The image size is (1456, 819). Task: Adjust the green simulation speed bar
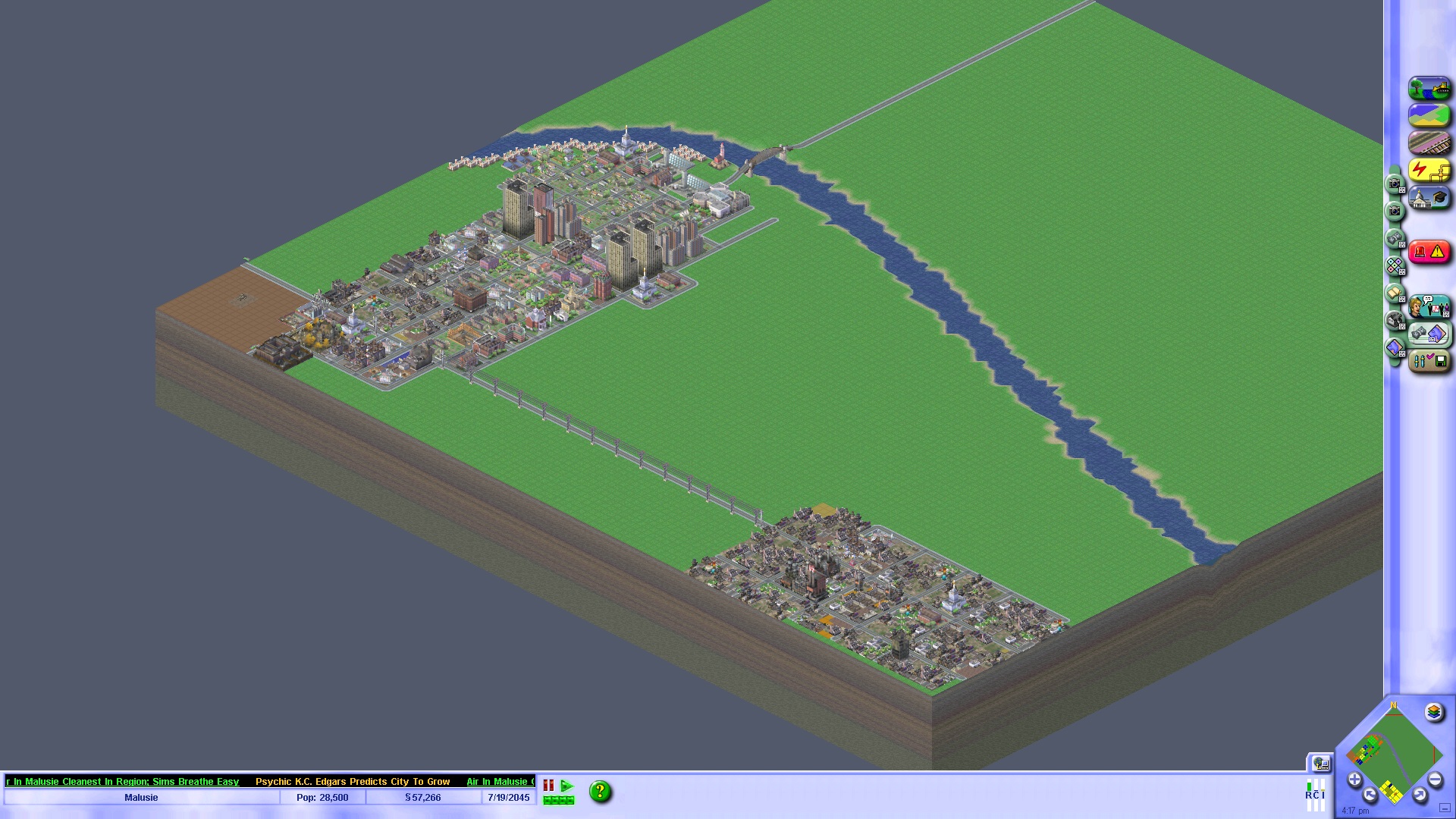click(558, 800)
